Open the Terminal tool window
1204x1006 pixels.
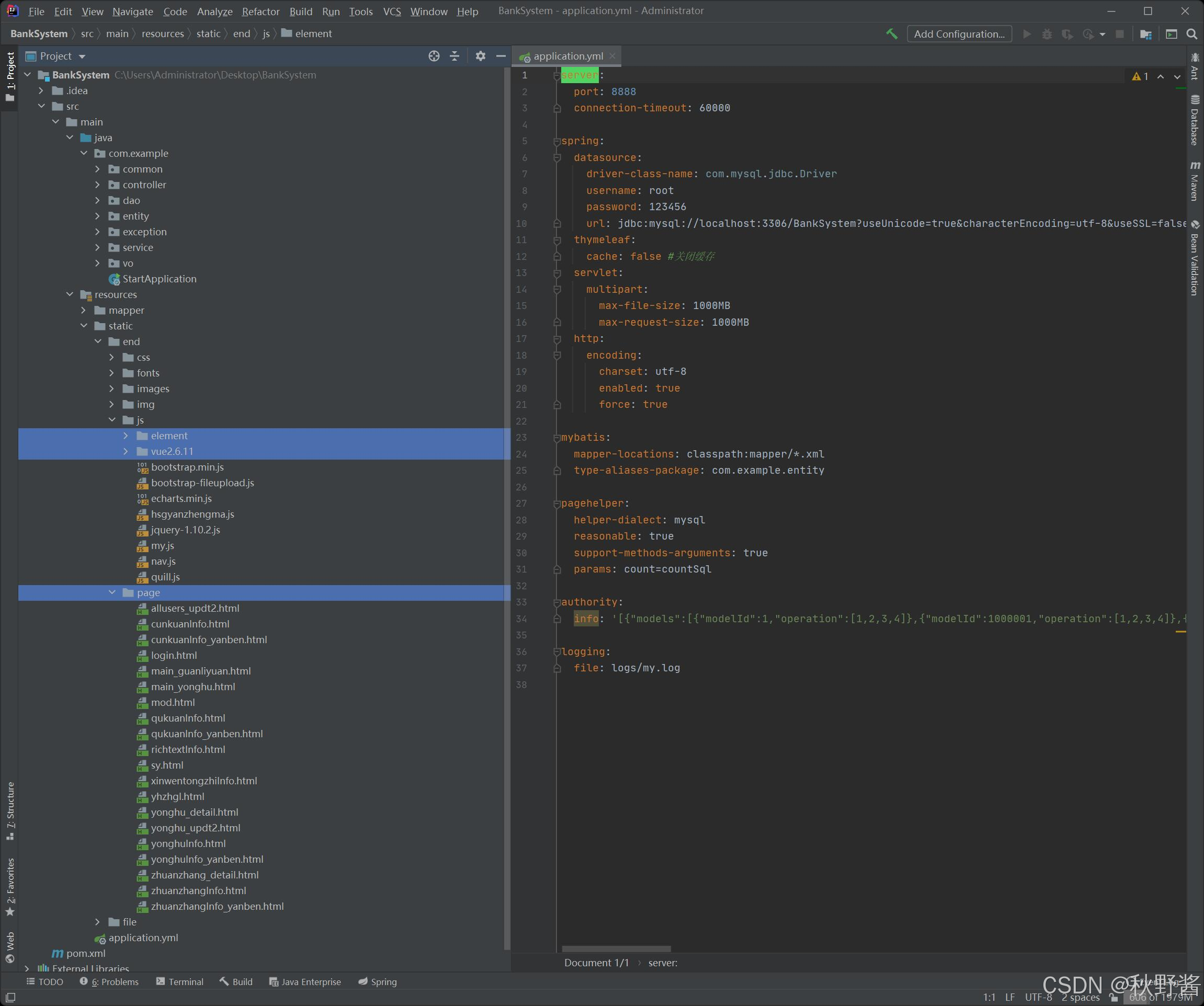179,982
